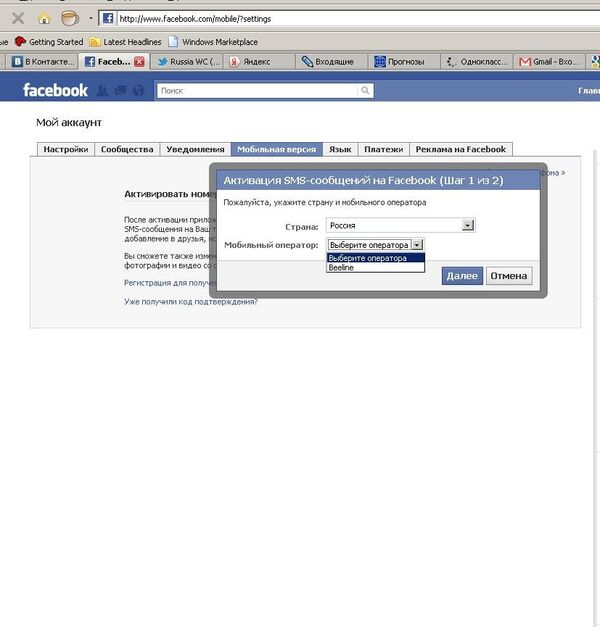Open the Язык tab

click(340, 149)
